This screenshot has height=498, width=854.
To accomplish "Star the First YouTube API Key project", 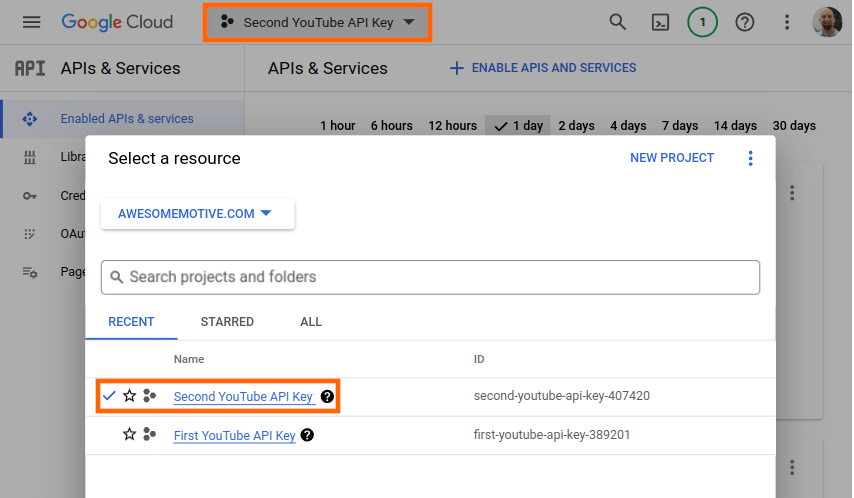I will point(129,435).
